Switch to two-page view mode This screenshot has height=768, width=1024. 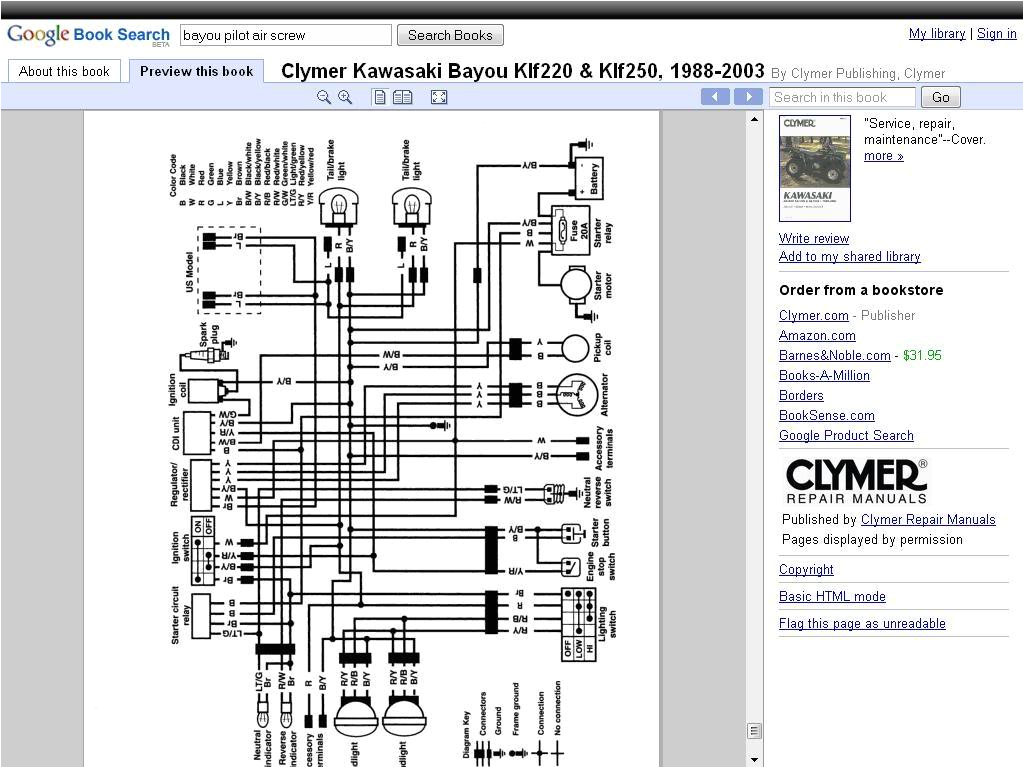tap(402, 97)
